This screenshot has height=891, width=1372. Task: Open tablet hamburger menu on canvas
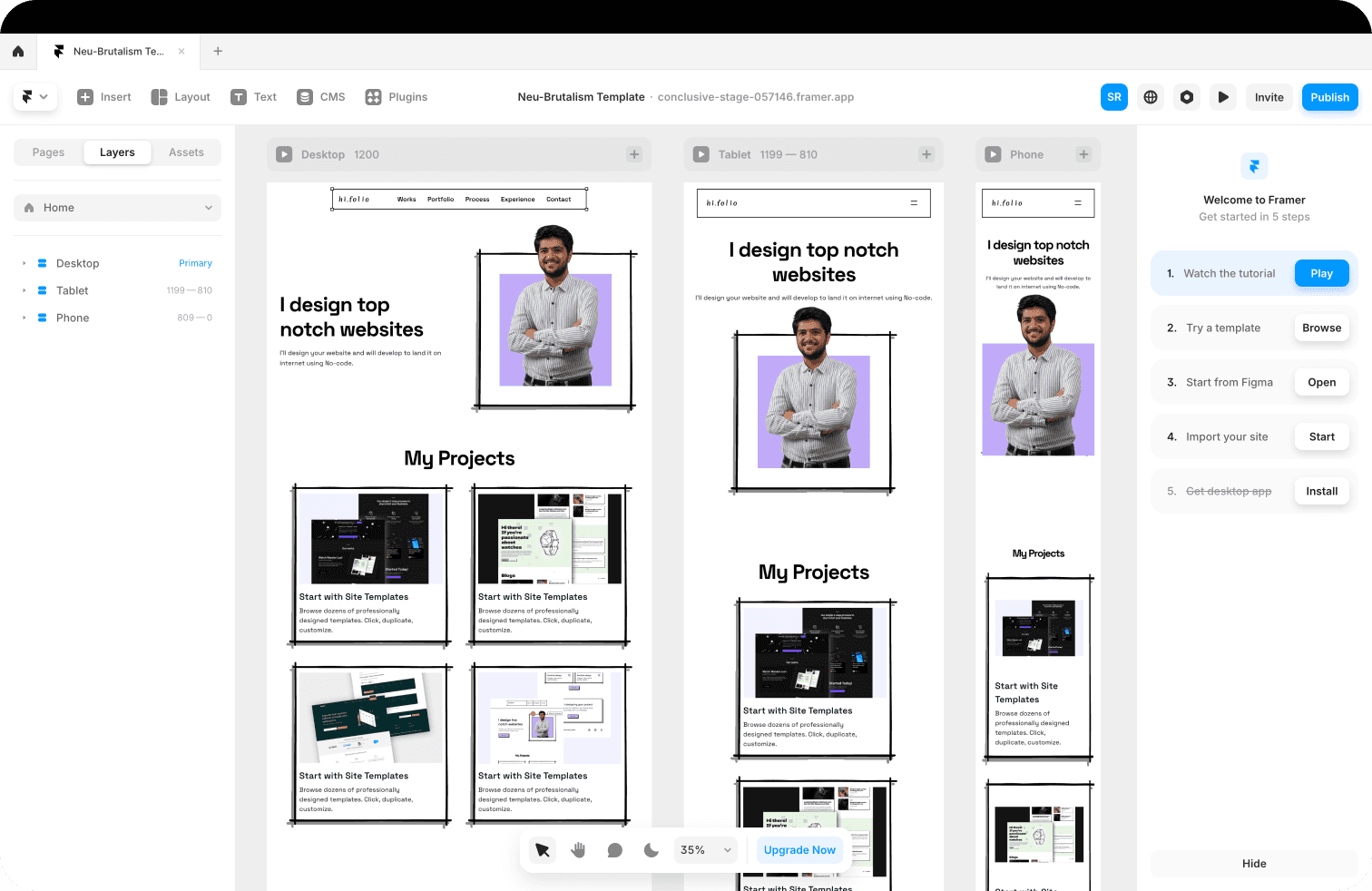point(914,203)
